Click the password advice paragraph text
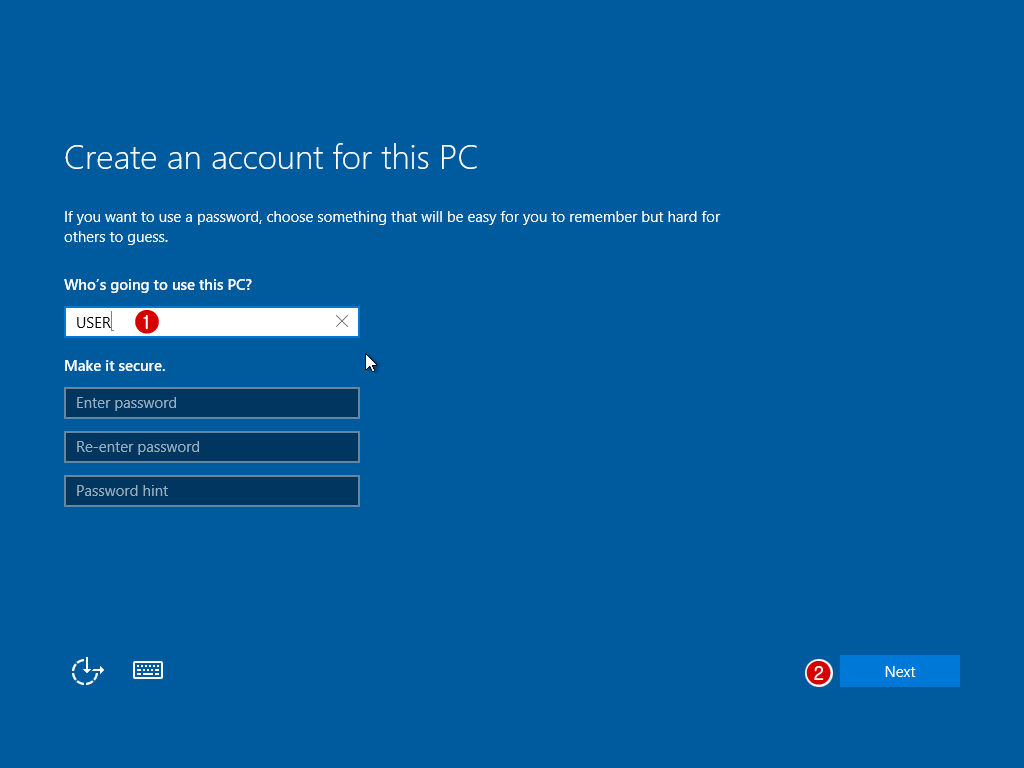 tap(392, 227)
